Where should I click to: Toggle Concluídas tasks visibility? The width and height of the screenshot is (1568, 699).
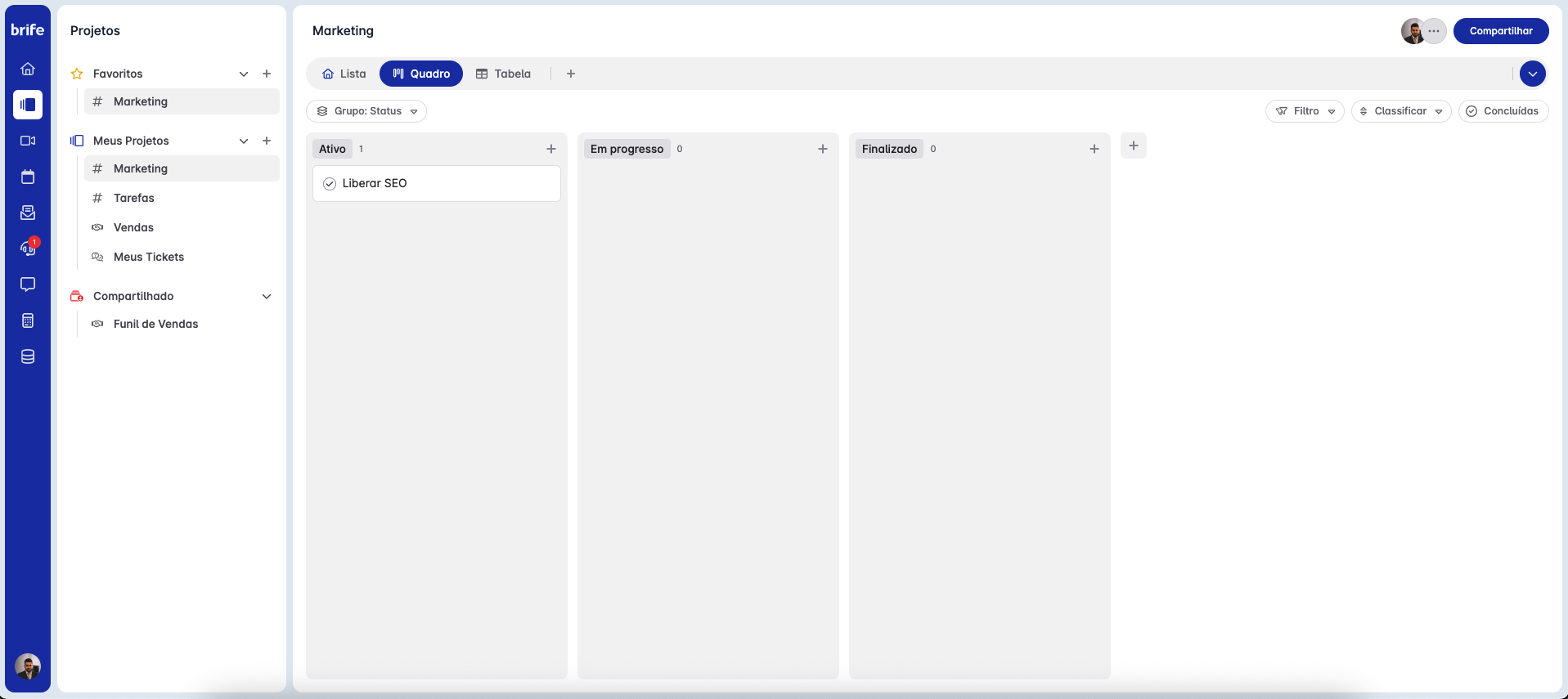(1503, 111)
